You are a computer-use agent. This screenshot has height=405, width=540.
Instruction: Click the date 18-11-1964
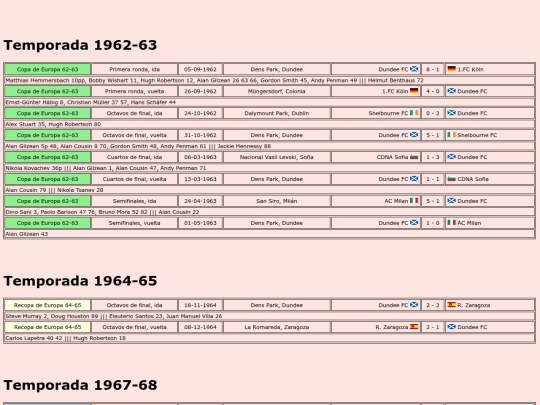[x=200, y=305]
